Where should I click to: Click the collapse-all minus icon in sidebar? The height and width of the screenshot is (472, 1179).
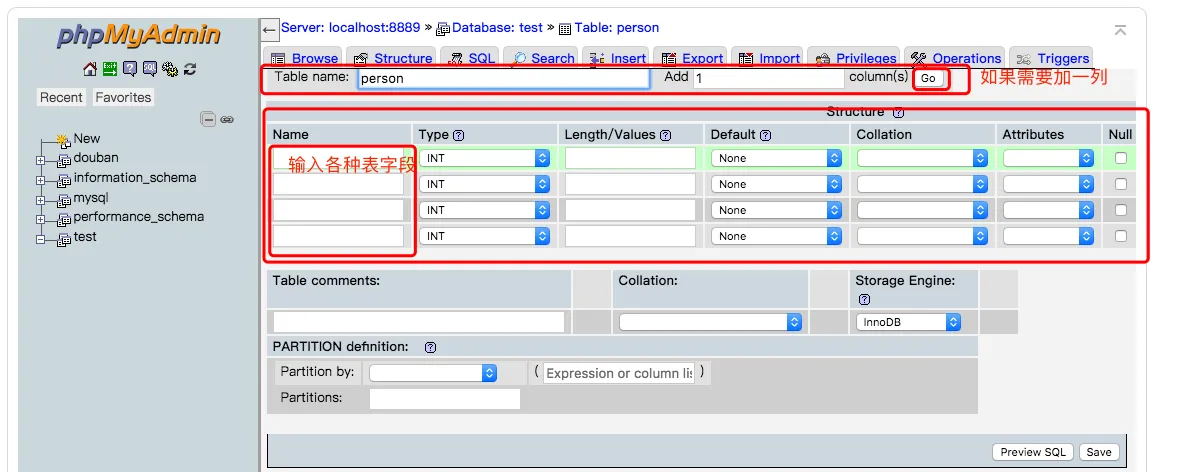pyautogui.click(x=208, y=119)
